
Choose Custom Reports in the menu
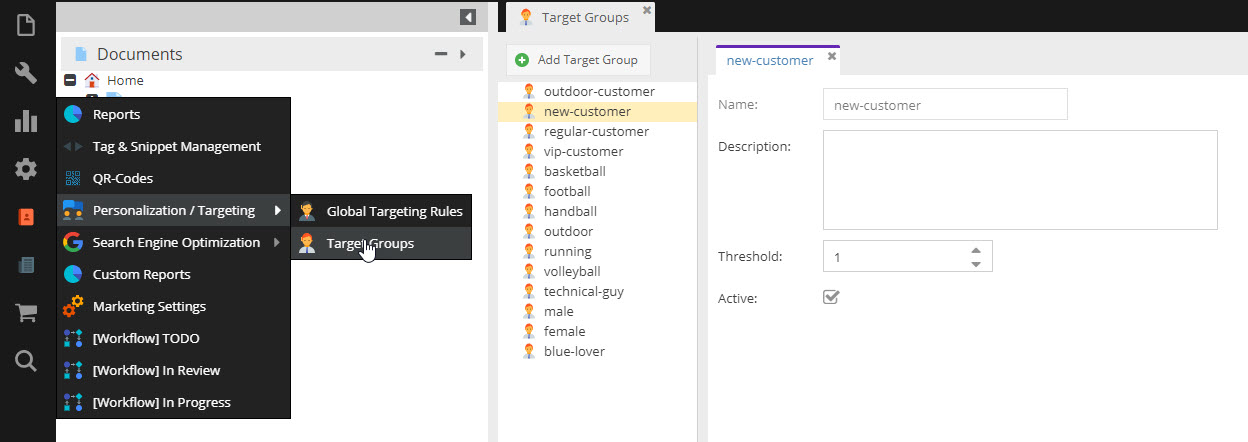(x=141, y=274)
